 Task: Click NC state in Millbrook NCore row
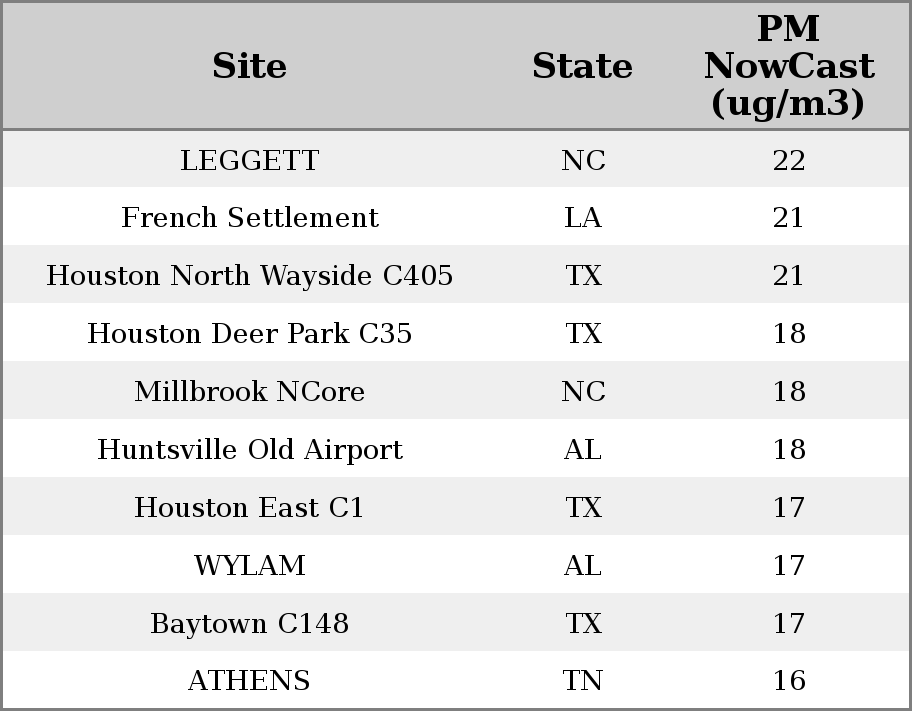[x=582, y=392]
